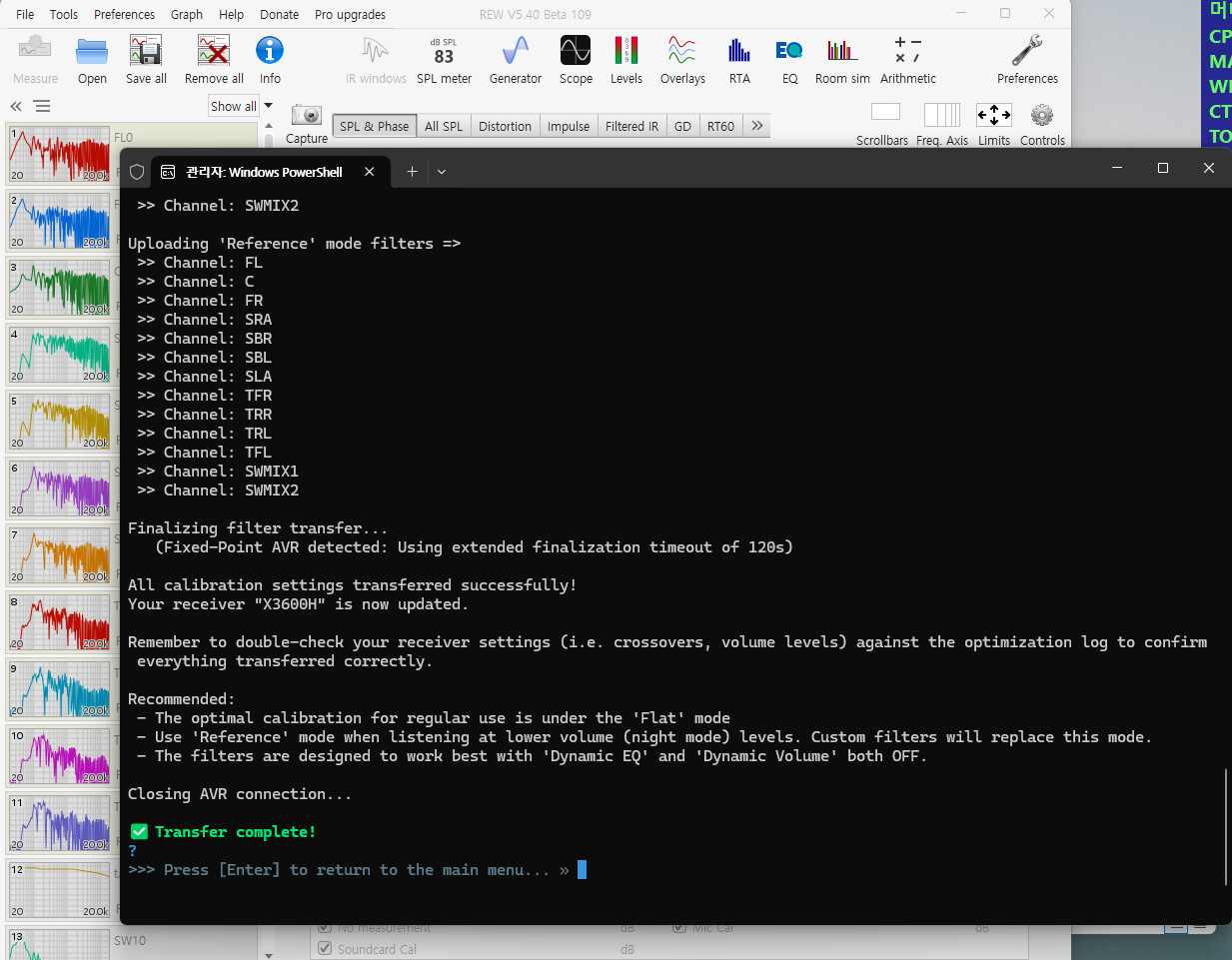Open the RTA analyzer
The height and width of the screenshot is (960, 1232).
[x=739, y=59]
